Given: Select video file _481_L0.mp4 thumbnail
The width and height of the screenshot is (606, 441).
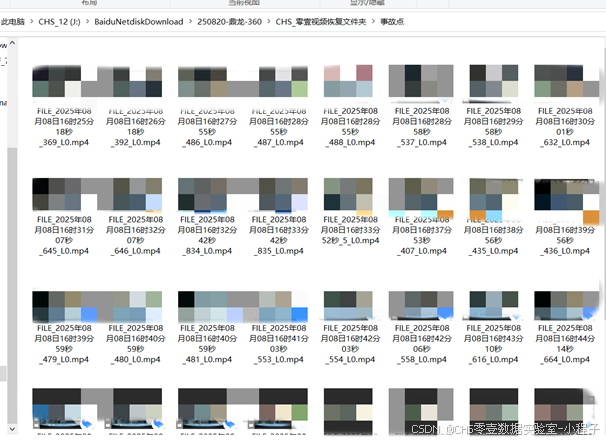Looking at the screenshot, I should [202, 307].
